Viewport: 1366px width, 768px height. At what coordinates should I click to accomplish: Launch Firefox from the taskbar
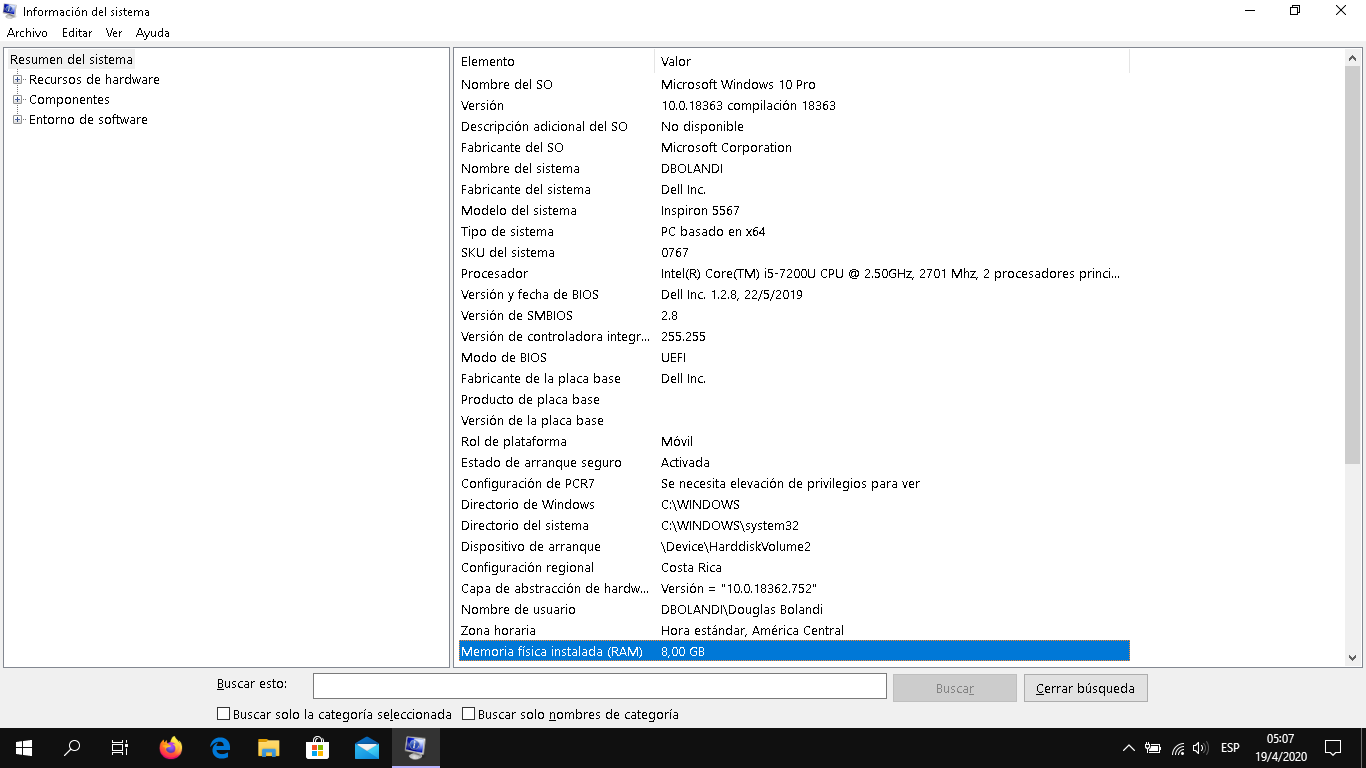pyautogui.click(x=171, y=747)
